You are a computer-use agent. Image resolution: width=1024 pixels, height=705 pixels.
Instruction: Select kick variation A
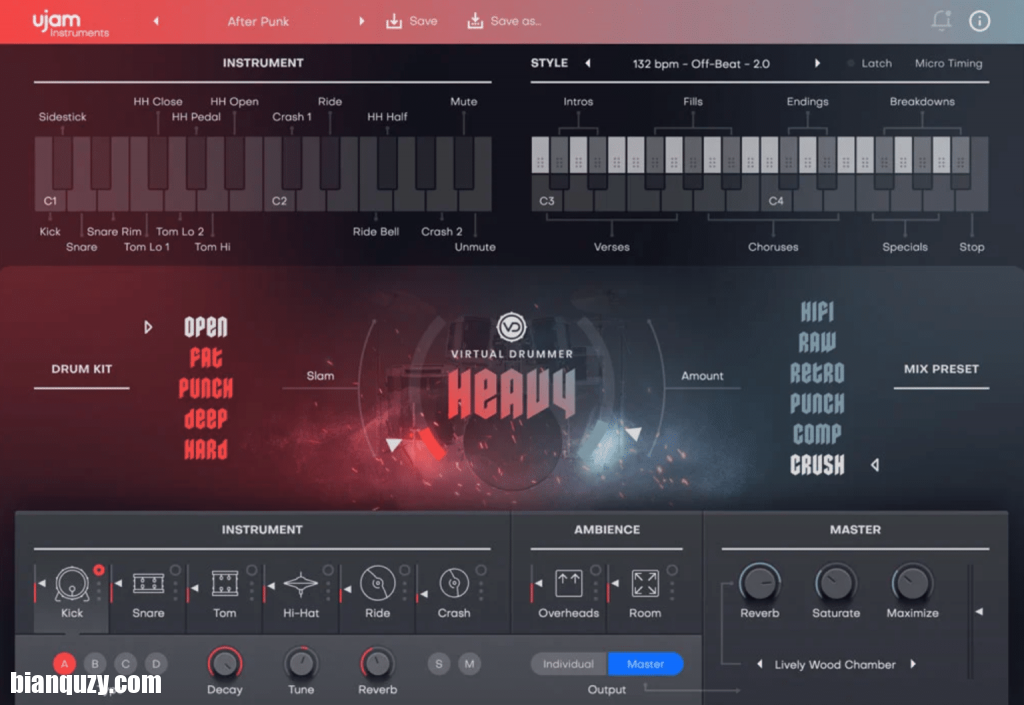click(x=64, y=664)
